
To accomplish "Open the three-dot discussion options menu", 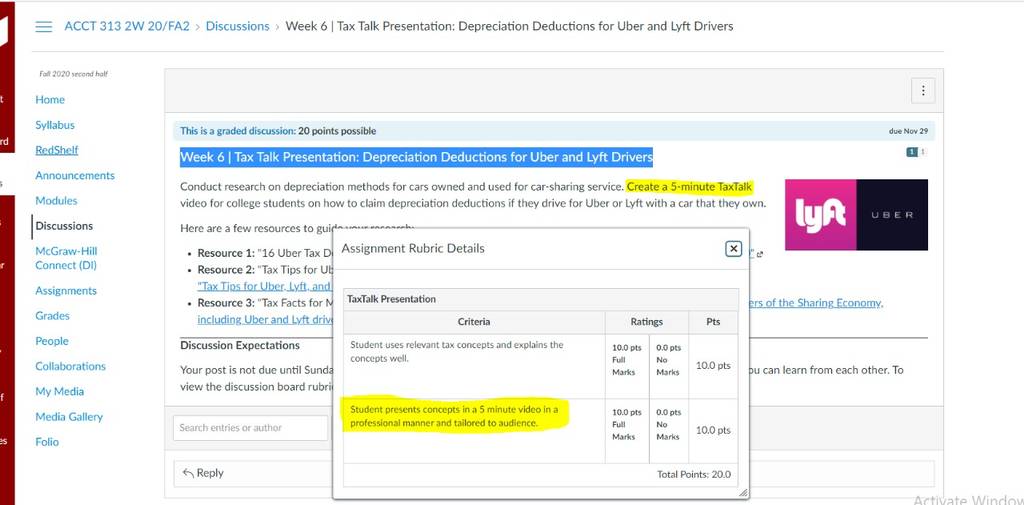I will 923,91.
